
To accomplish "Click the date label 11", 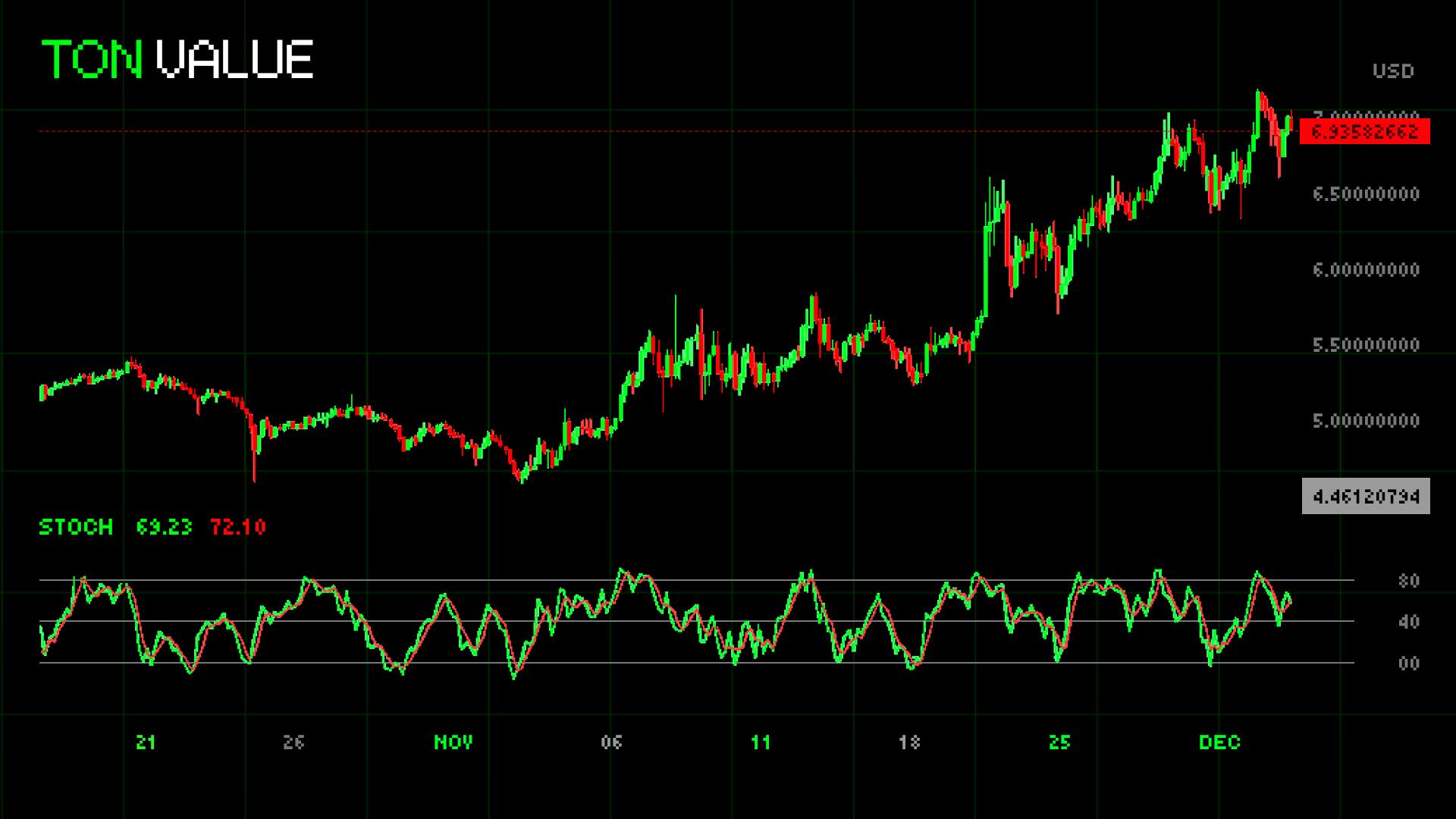I will (x=761, y=742).
